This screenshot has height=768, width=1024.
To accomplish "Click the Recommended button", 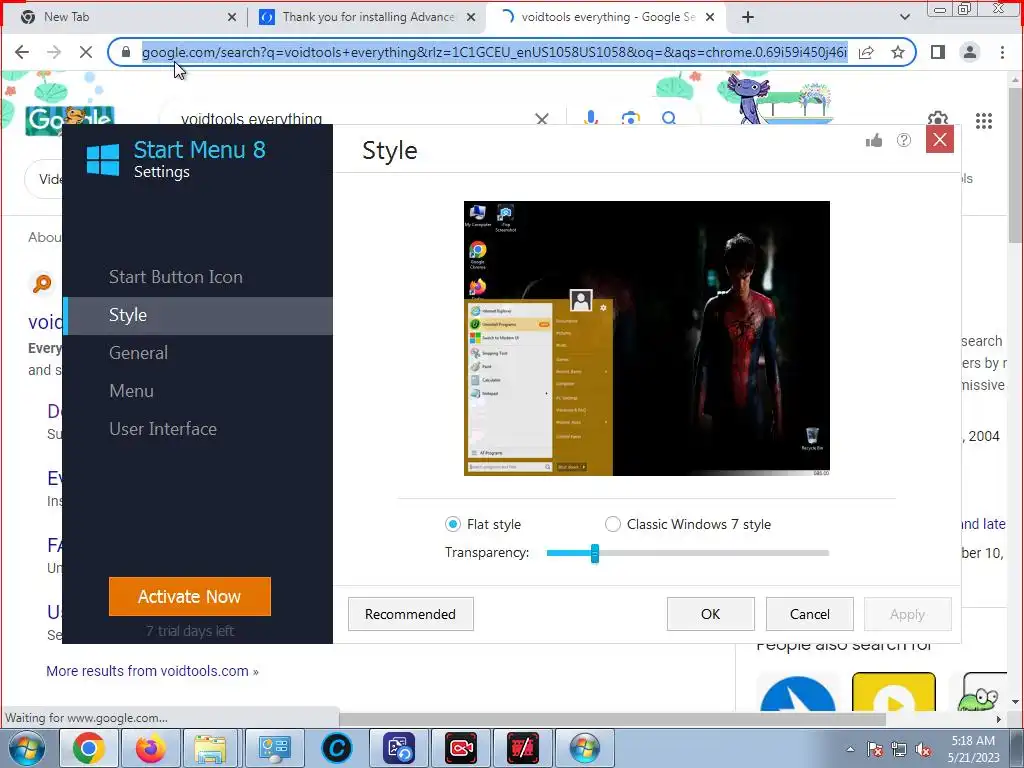I will pos(410,614).
